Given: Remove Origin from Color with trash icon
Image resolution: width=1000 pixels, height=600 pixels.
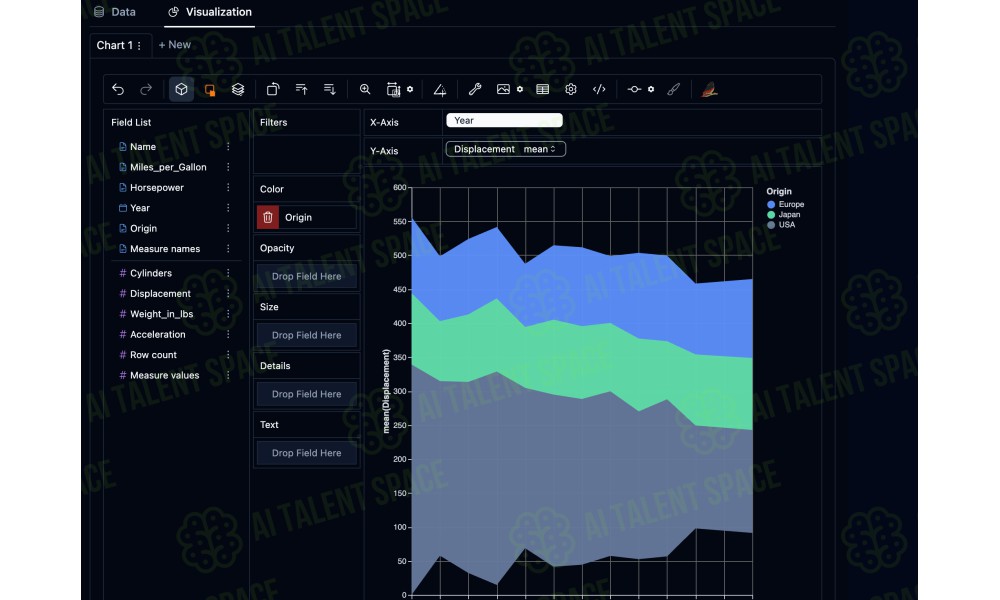Looking at the screenshot, I should [x=268, y=217].
